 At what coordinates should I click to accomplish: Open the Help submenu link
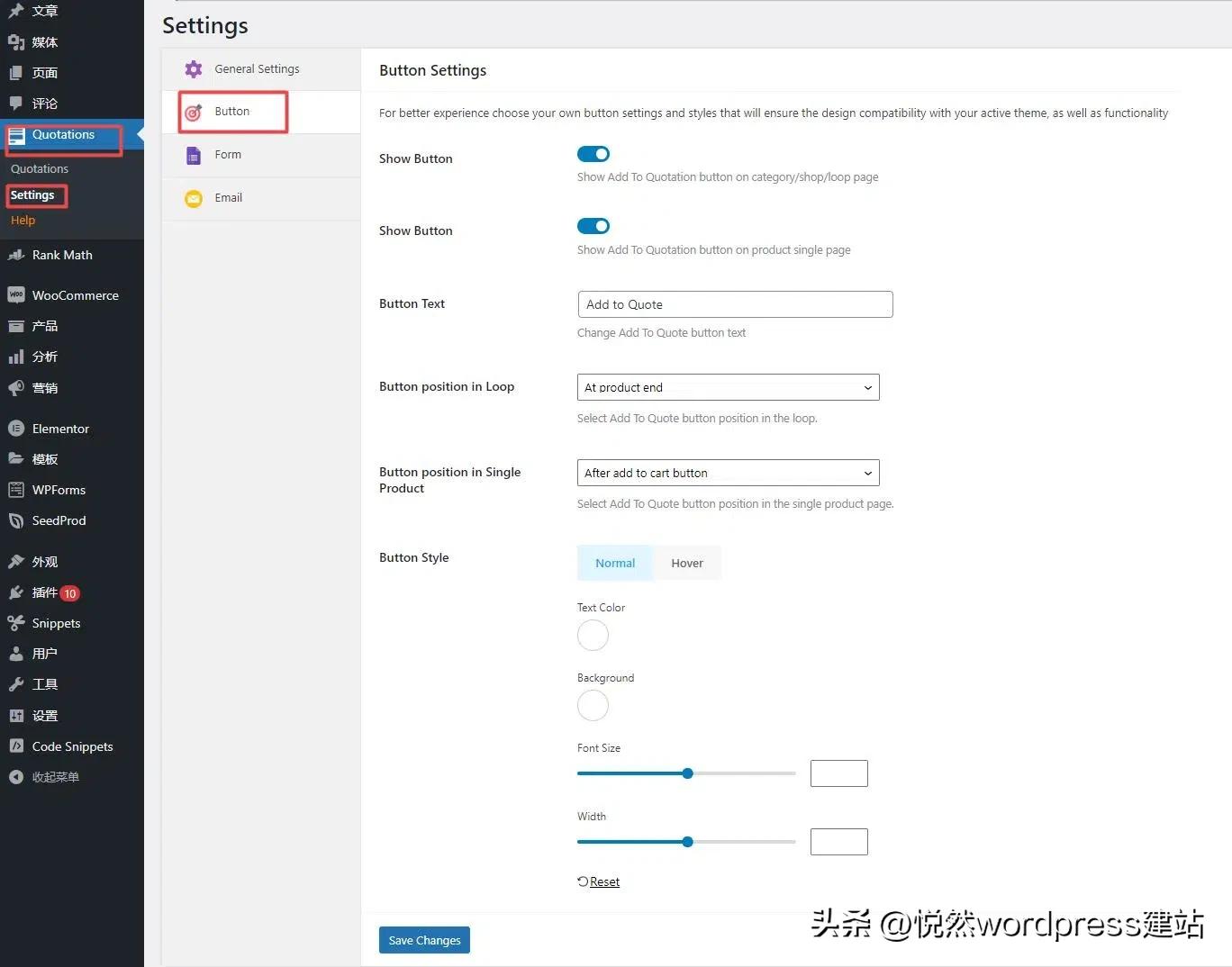[23, 221]
